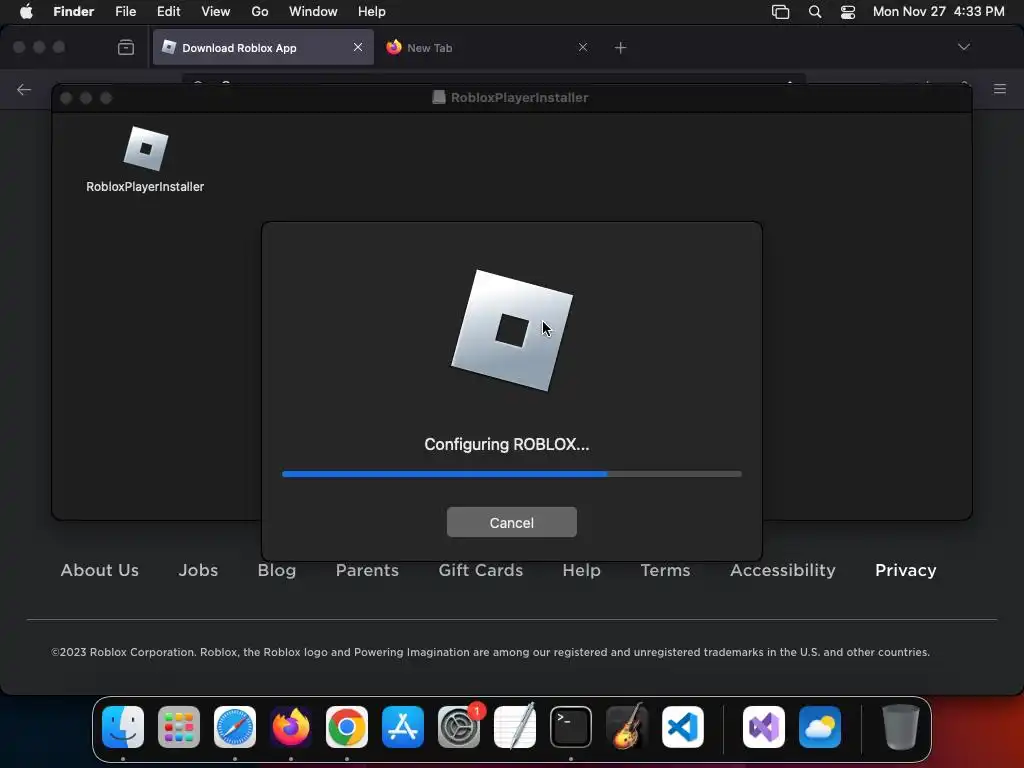Open the Help footer link on Roblox page

[581, 570]
